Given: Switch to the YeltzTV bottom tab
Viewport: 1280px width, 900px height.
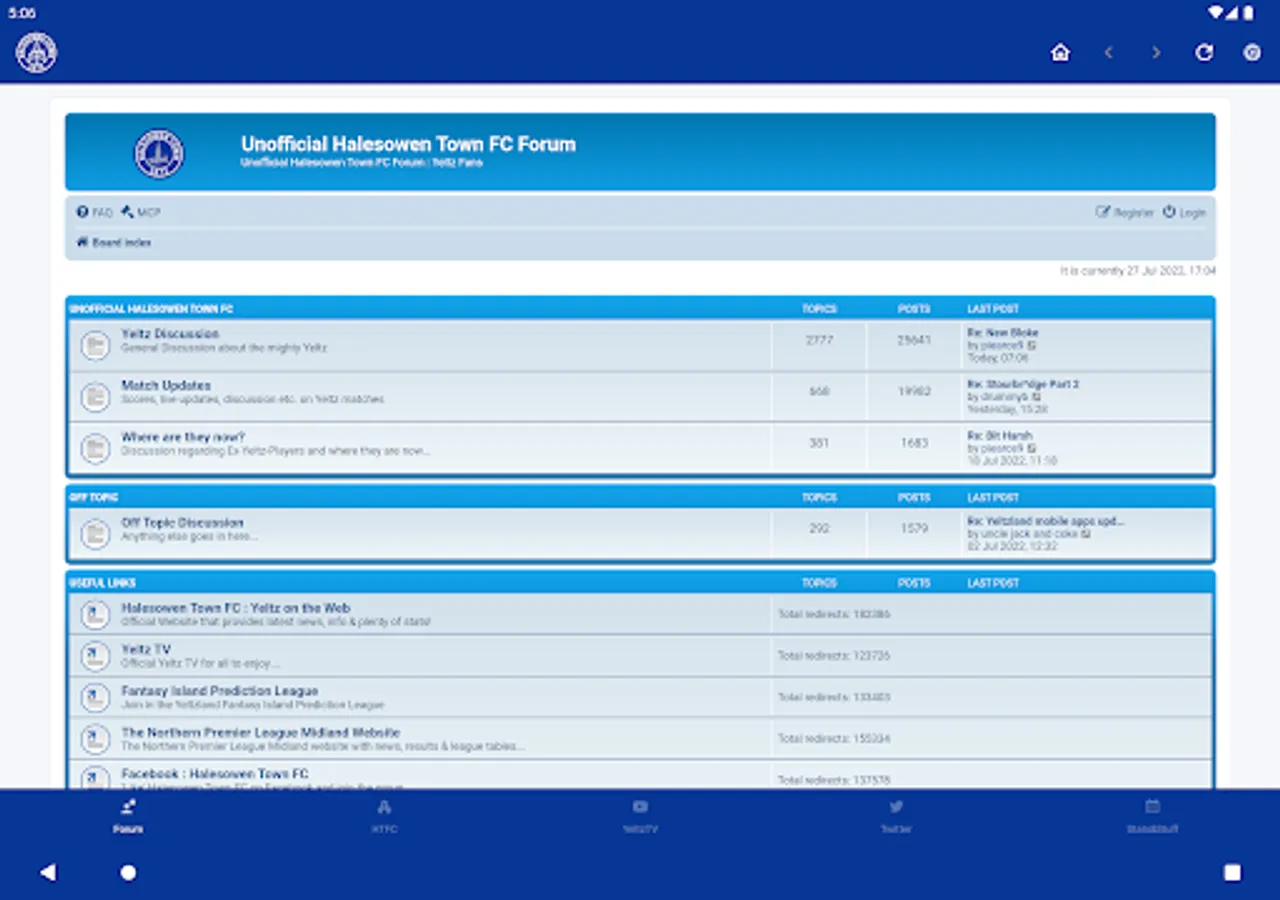Looking at the screenshot, I should click(640, 816).
